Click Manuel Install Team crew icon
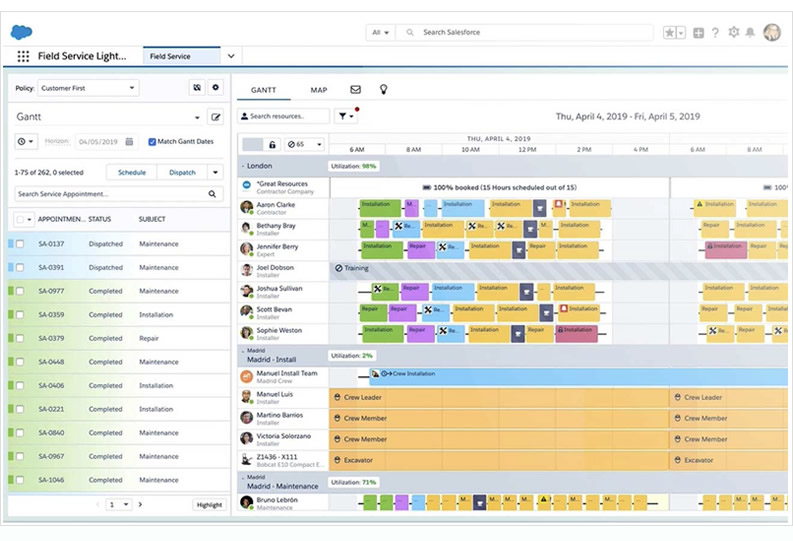Image resolution: width=793 pixels, height=541 pixels. tap(246, 376)
